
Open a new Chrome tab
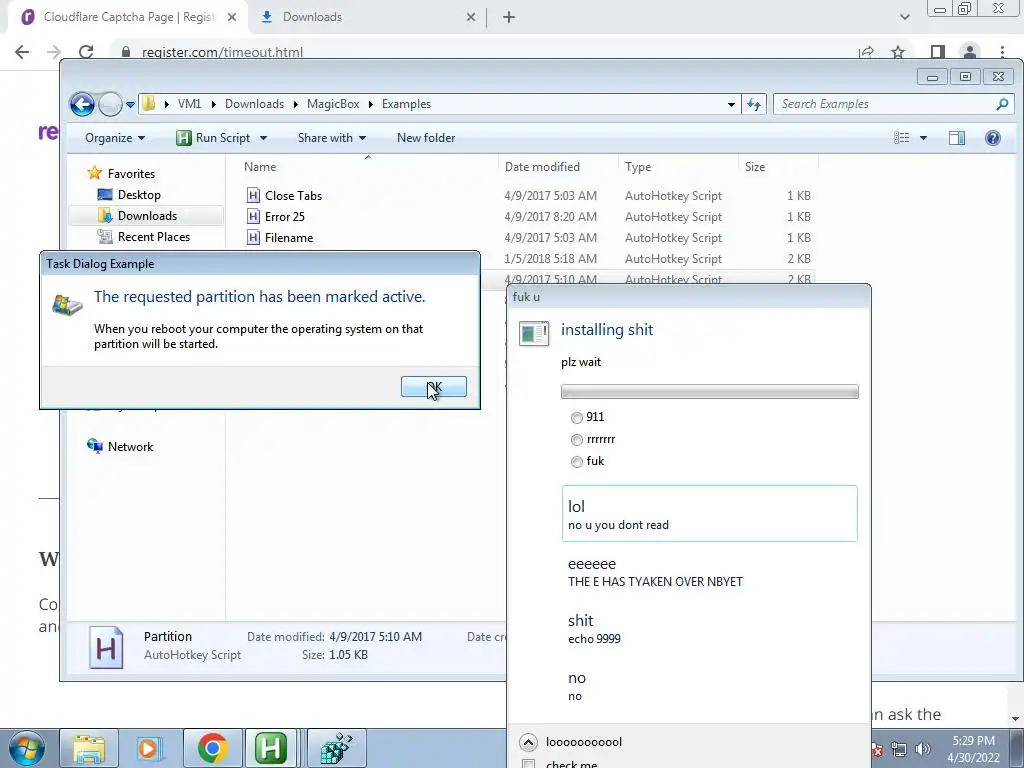(509, 18)
